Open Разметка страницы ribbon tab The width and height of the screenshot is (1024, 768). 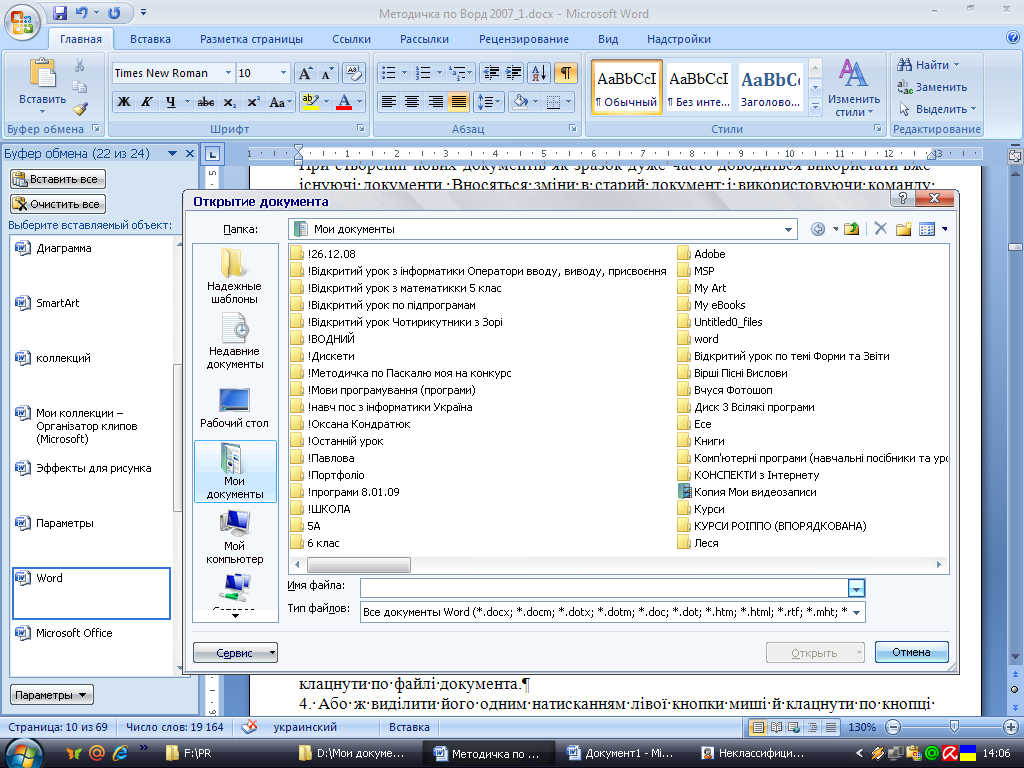[251, 39]
